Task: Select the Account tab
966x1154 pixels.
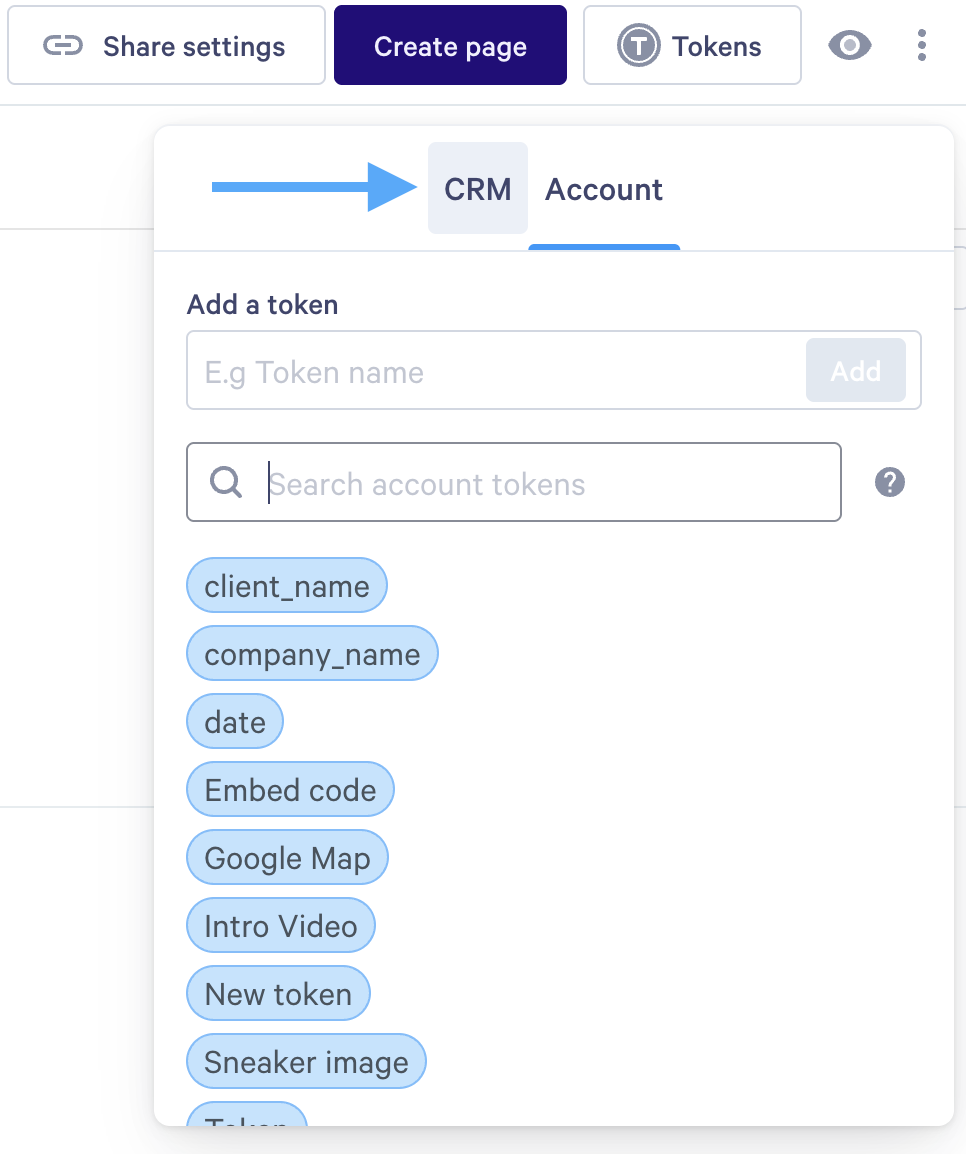Action: point(604,189)
